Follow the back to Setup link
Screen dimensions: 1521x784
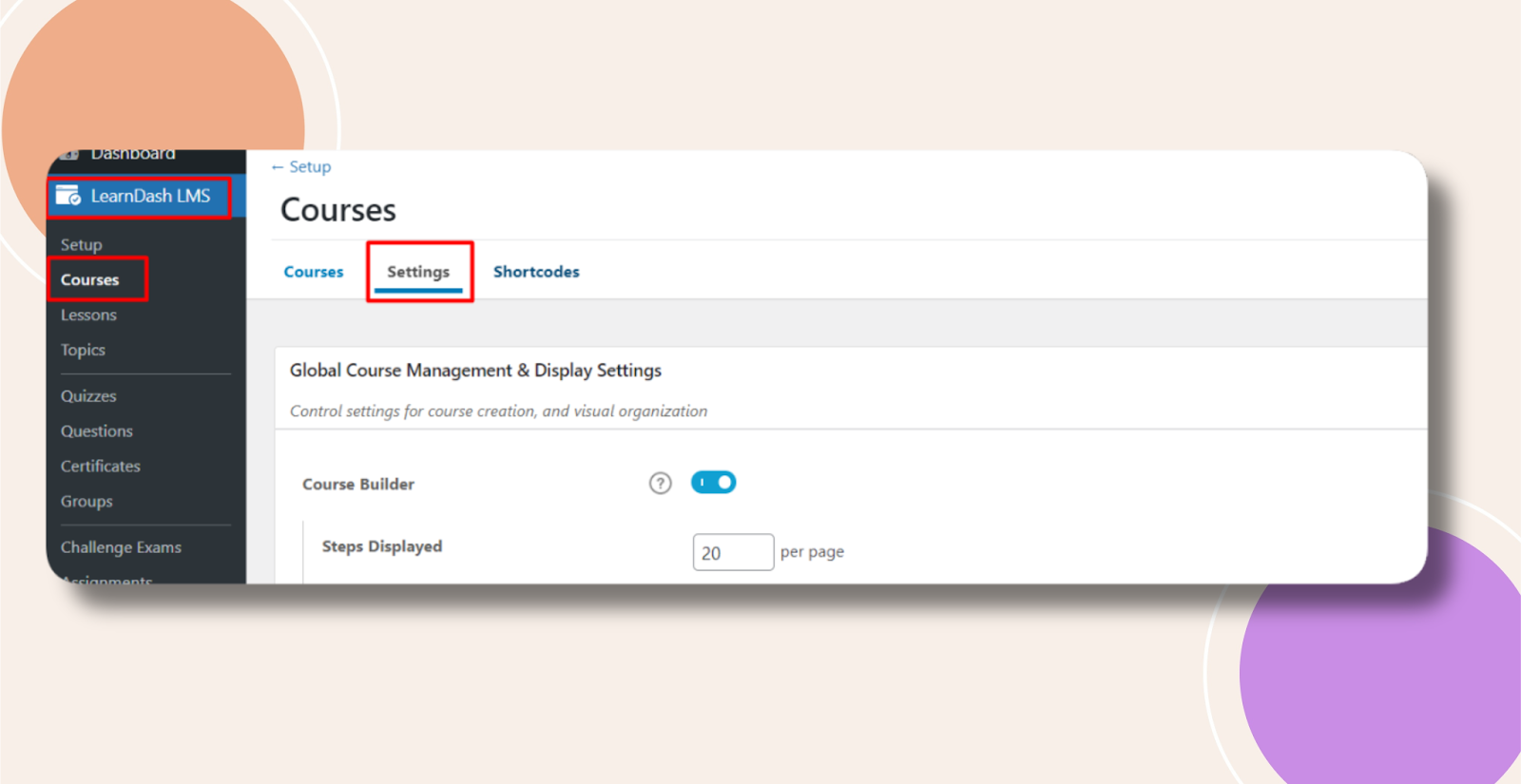coord(301,166)
